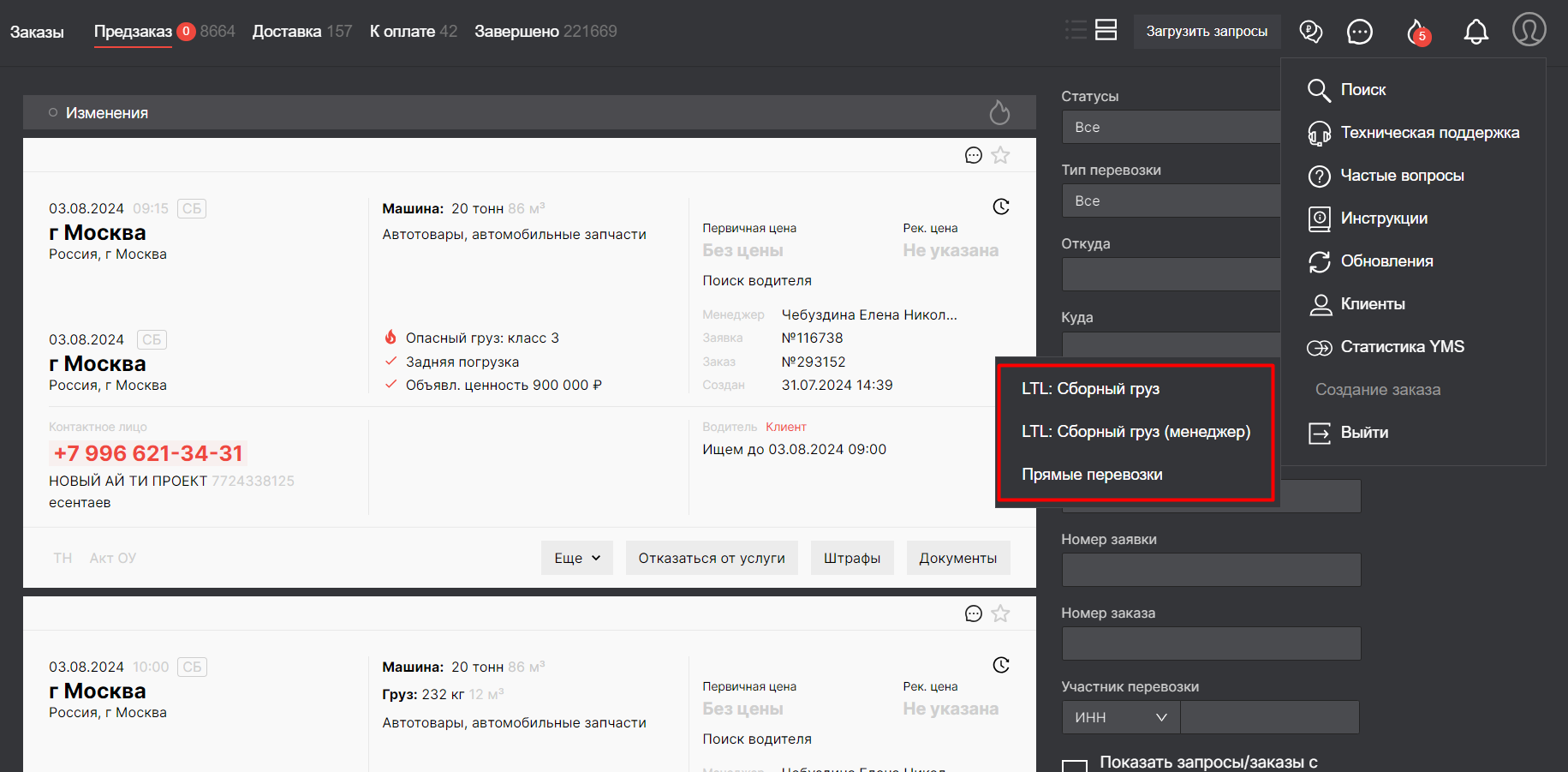
Task: Open the ruble support chat icon
Action: click(x=1310, y=32)
